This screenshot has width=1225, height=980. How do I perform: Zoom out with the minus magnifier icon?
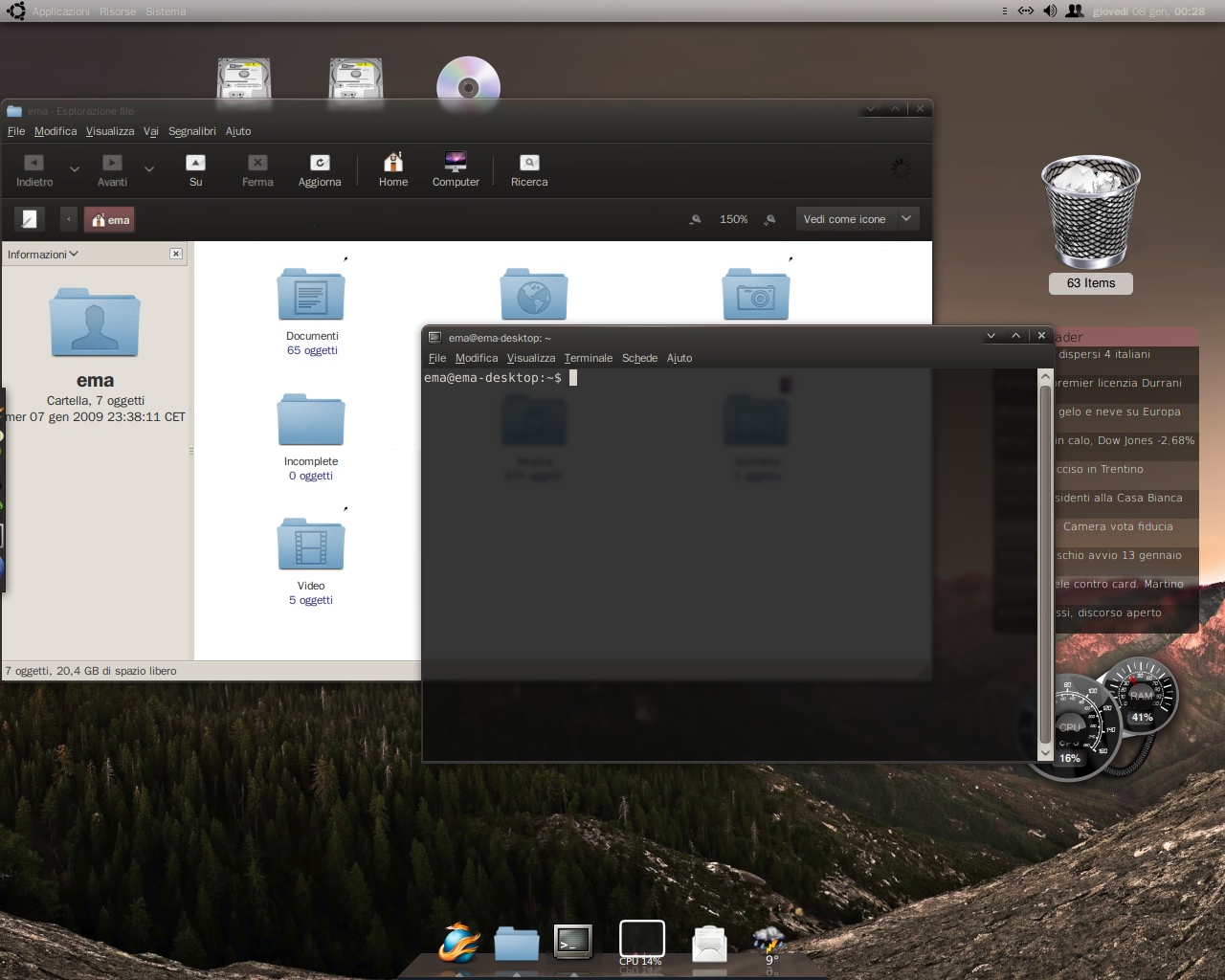coord(696,219)
